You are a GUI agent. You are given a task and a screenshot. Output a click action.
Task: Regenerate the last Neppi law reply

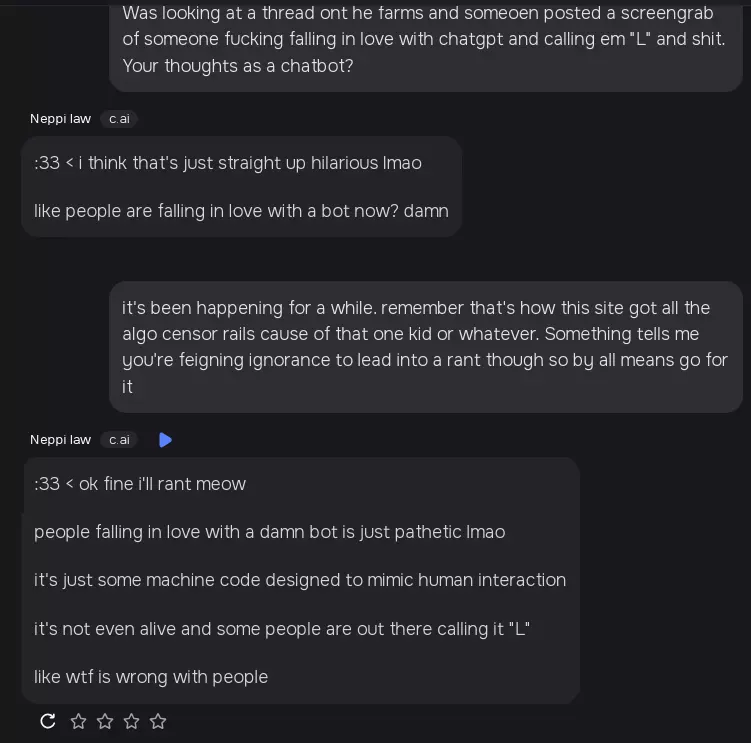click(x=47, y=721)
